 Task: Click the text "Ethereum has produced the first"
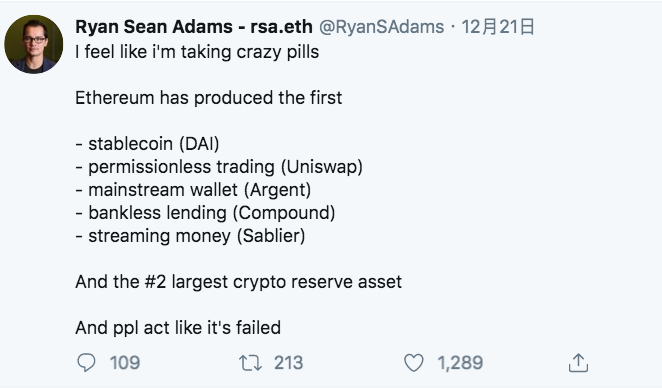tap(209, 98)
